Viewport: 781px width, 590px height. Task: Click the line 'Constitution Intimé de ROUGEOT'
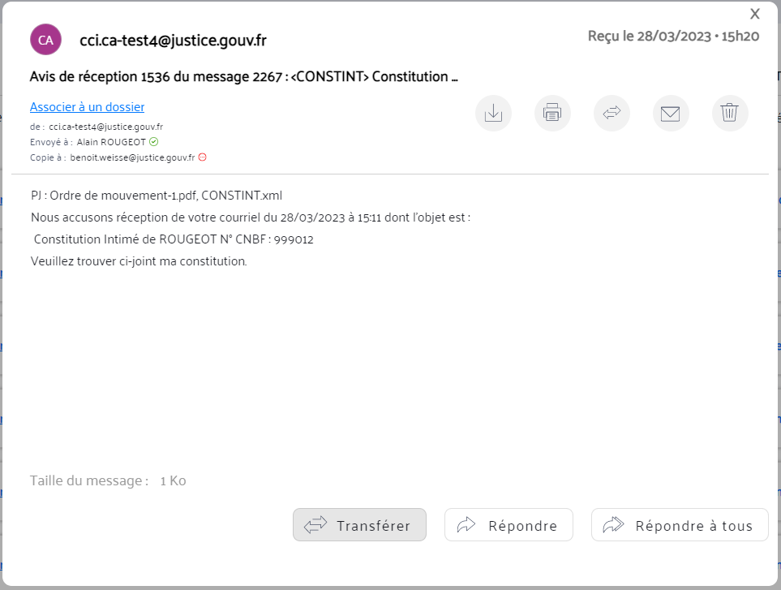click(173, 239)
